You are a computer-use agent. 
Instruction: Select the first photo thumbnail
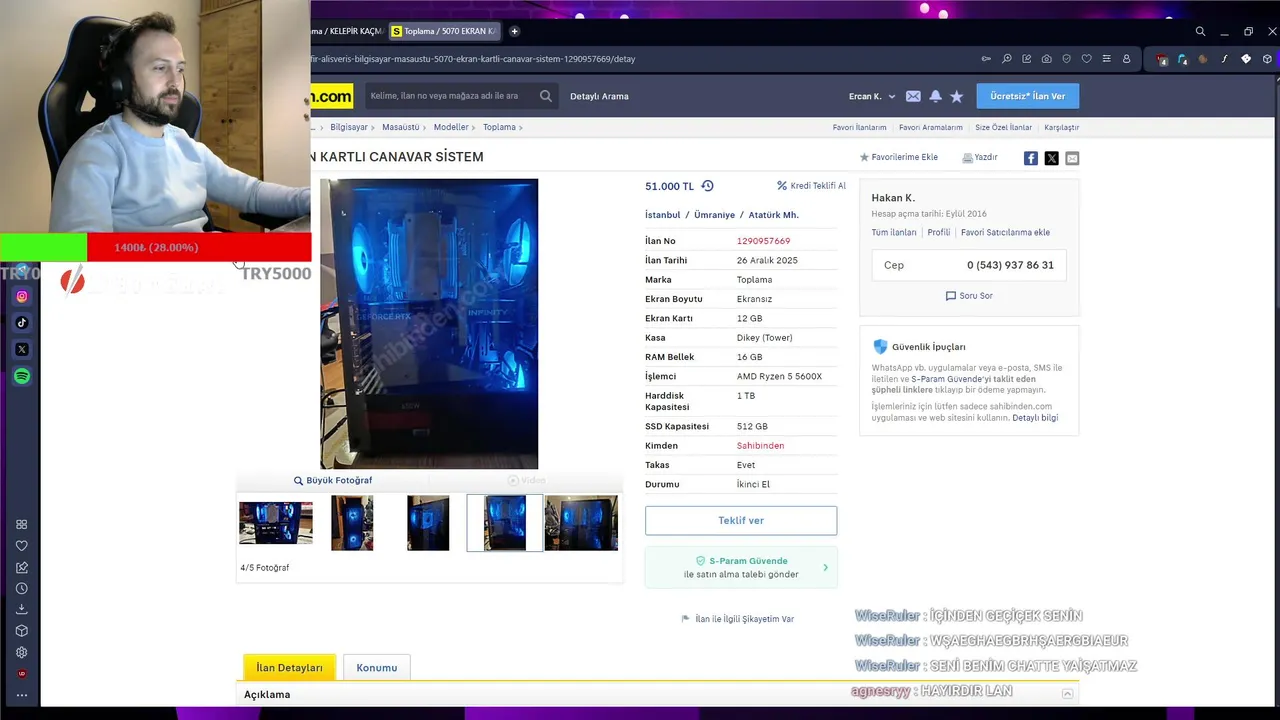pyautogui.click(x=276, y=523)
